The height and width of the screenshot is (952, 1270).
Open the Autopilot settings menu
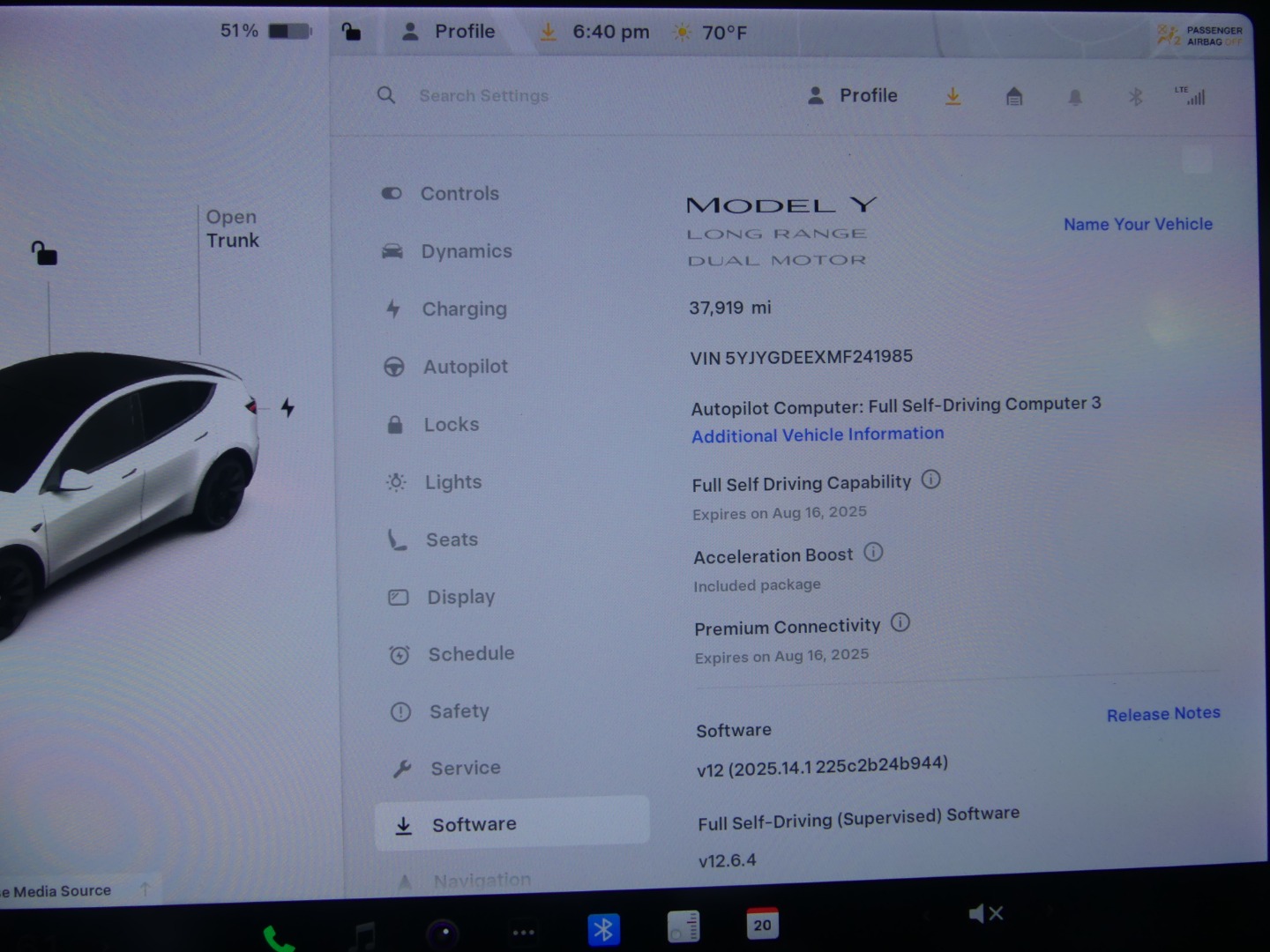(465, 367)
